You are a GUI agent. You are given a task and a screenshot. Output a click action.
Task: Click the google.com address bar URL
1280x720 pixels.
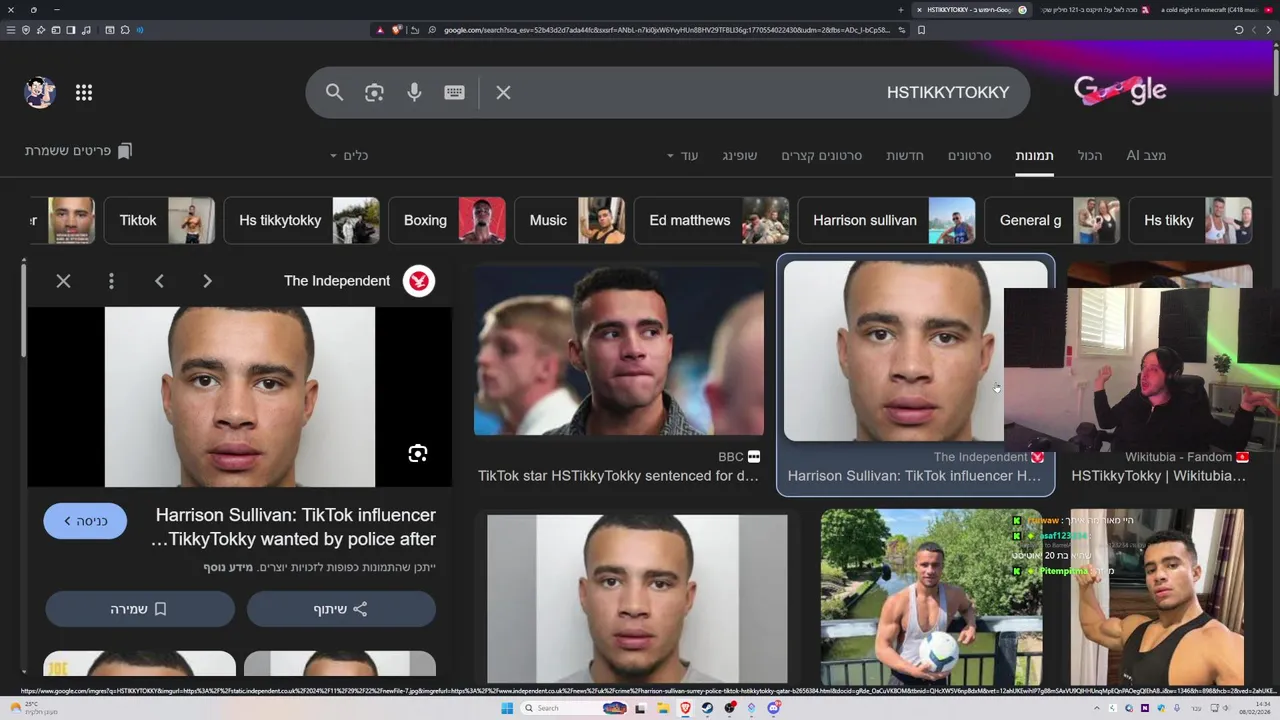[667, 30]
